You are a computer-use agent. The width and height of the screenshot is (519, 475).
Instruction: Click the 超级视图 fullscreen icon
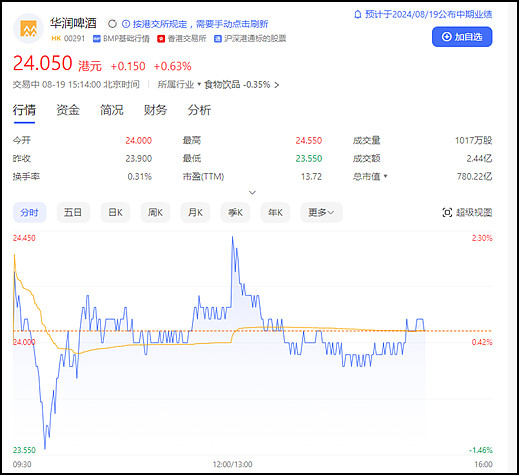(x=447, y=212)
